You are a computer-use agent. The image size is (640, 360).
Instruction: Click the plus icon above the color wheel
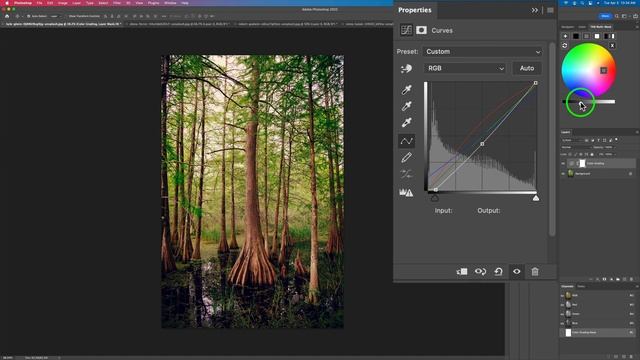click(565, 36)
